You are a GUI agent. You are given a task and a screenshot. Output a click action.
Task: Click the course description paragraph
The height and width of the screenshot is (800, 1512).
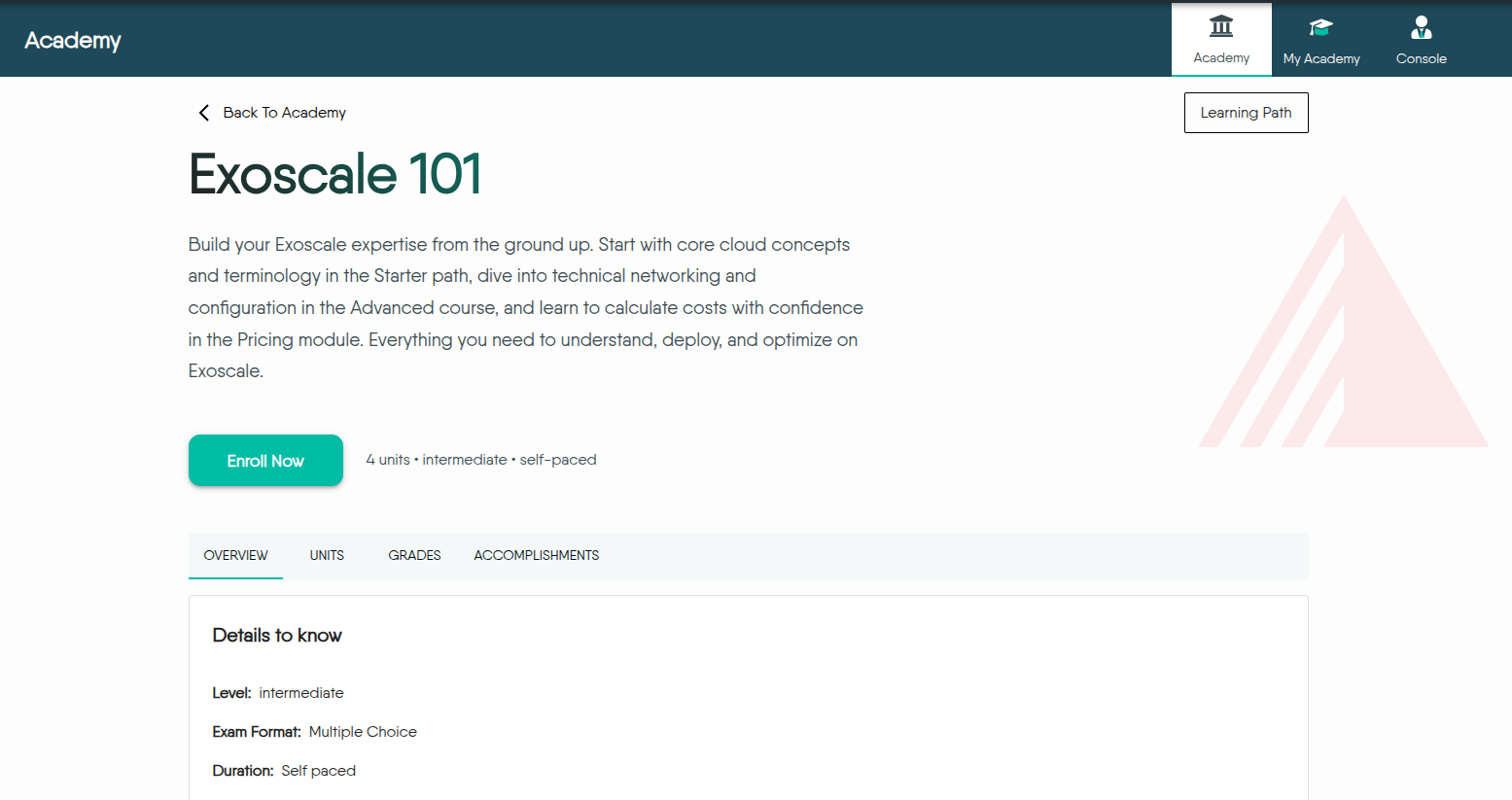tap(525, 307)
